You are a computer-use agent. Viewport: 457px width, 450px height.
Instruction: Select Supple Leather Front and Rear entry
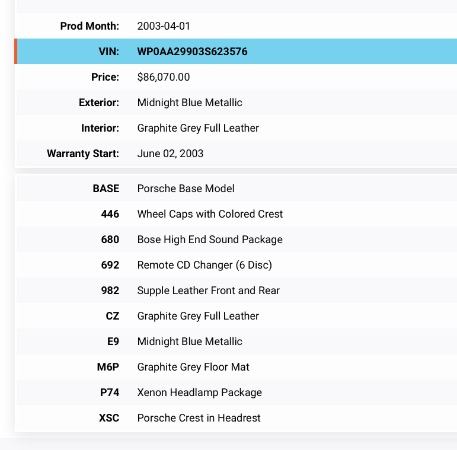point(208,290)
